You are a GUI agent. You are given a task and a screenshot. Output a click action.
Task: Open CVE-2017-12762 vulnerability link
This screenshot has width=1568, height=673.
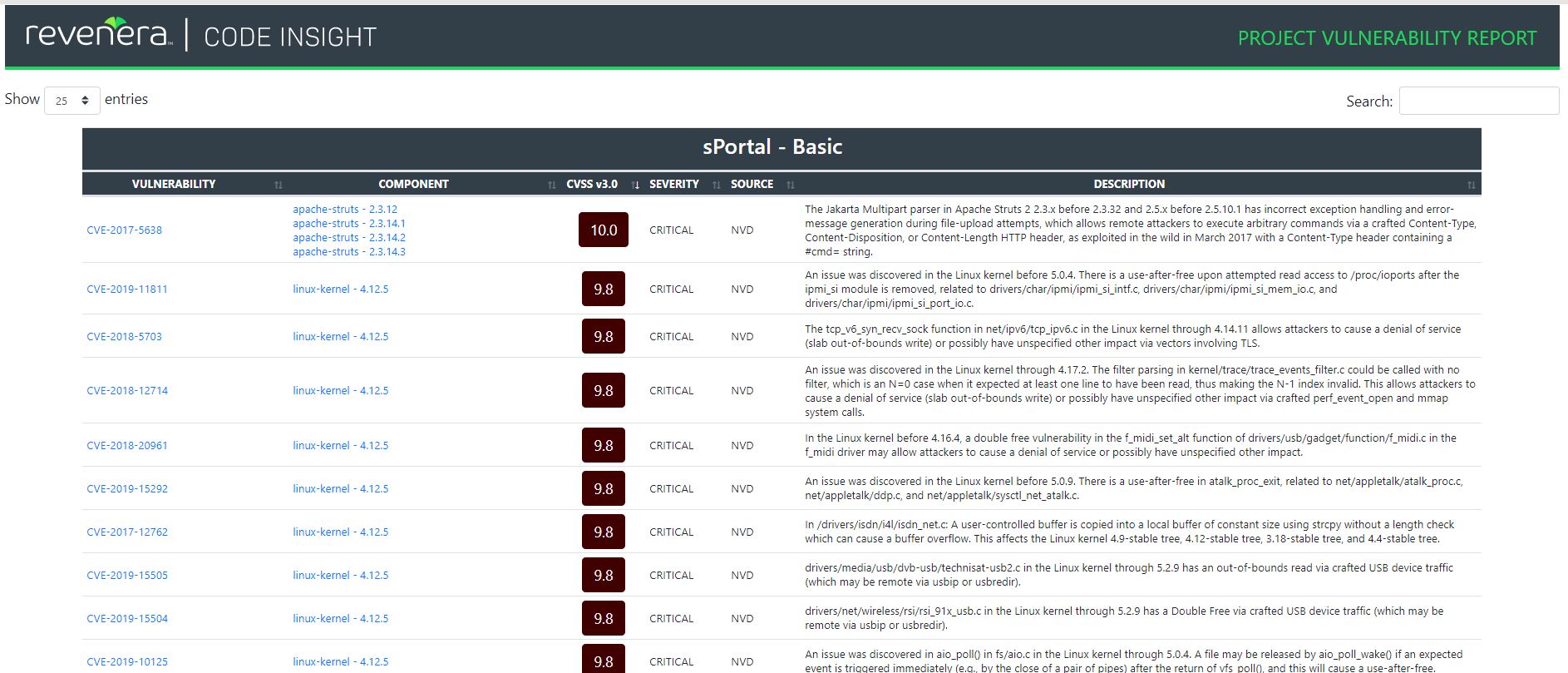click(127, 532)
